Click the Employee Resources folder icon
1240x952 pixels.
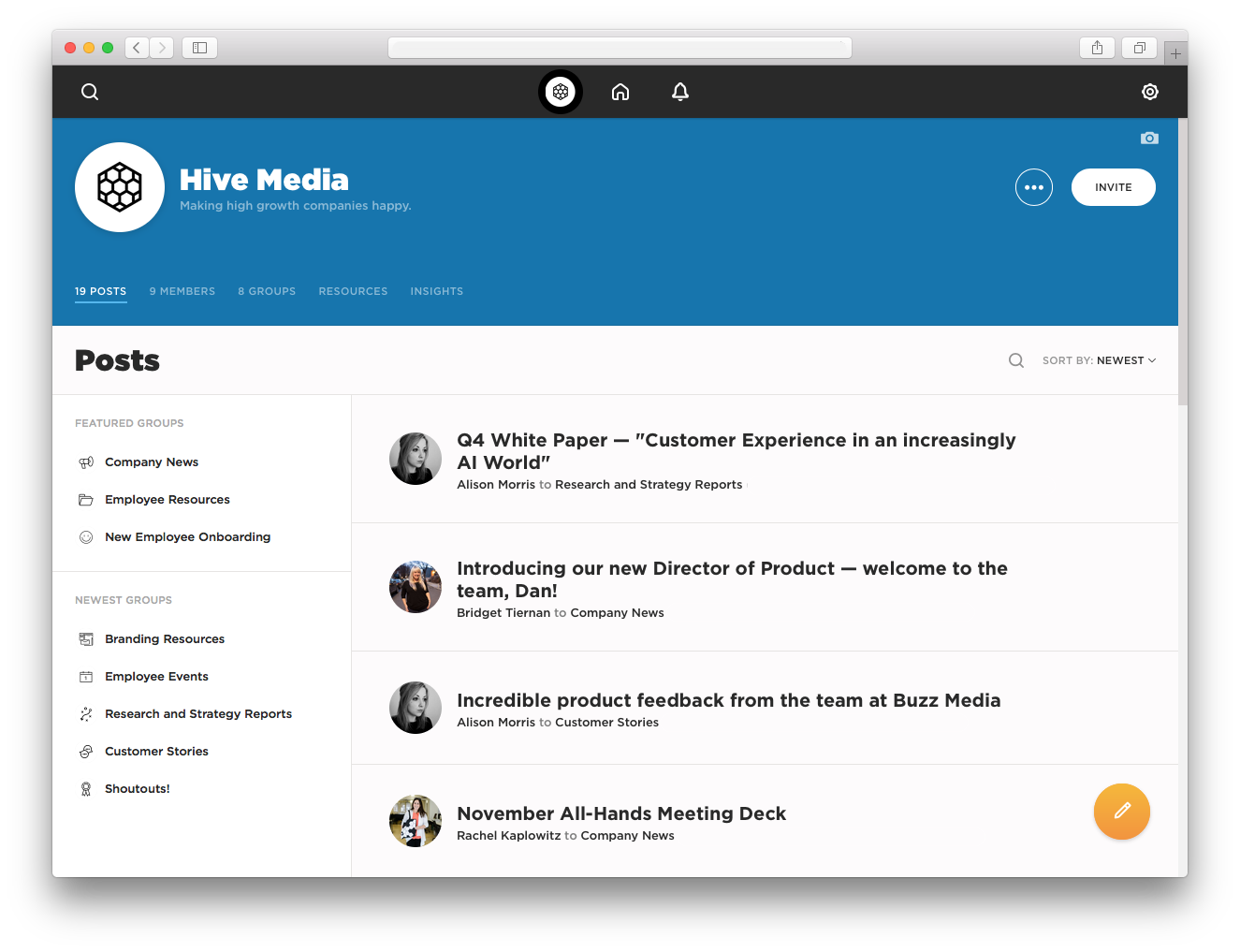pos(86,500)
